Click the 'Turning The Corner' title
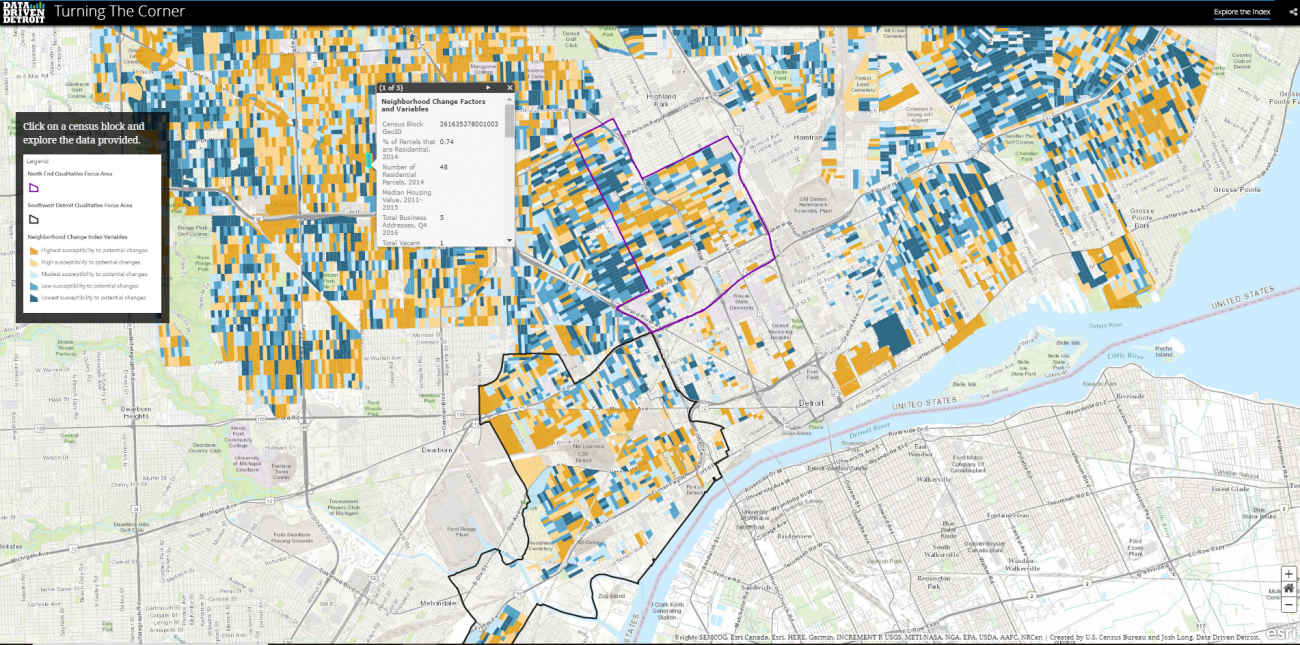This screenshot has width=1300, height=645. pos(119,12)
